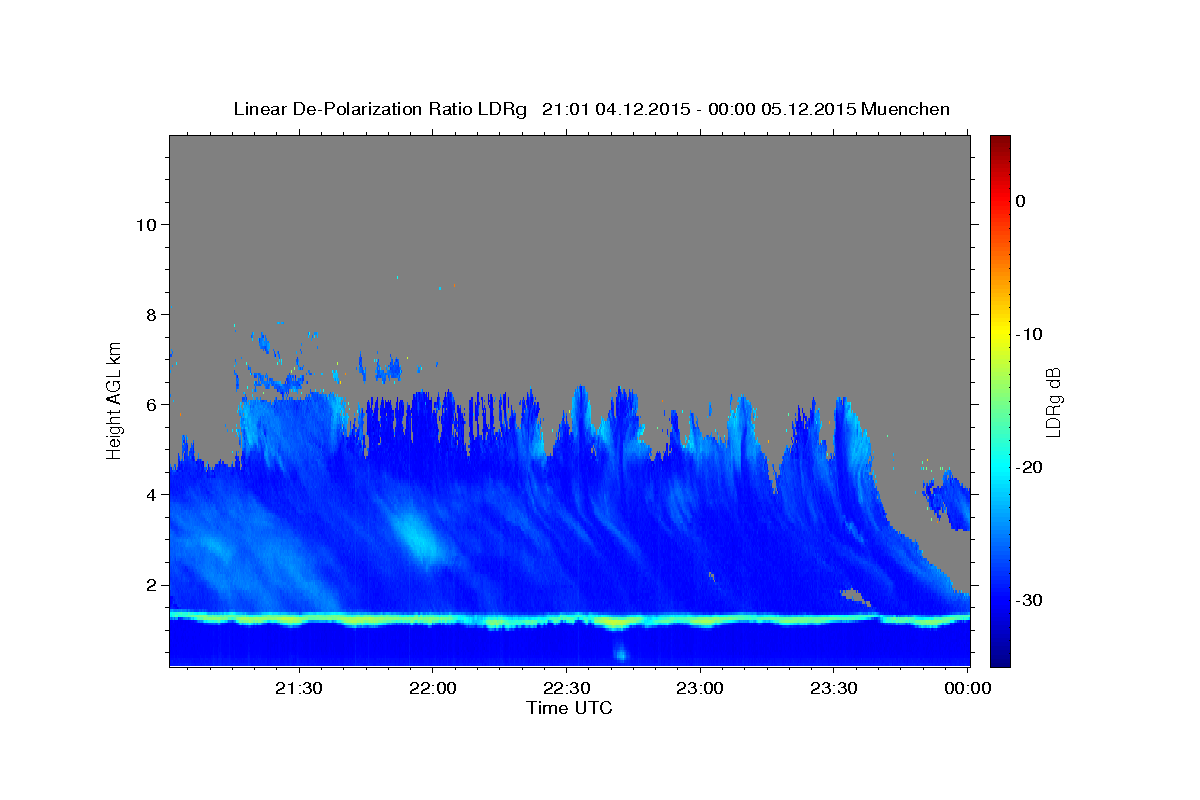Click the isolated blue cloud patch near 00:00 at 4 km

(x=948, y=500)
